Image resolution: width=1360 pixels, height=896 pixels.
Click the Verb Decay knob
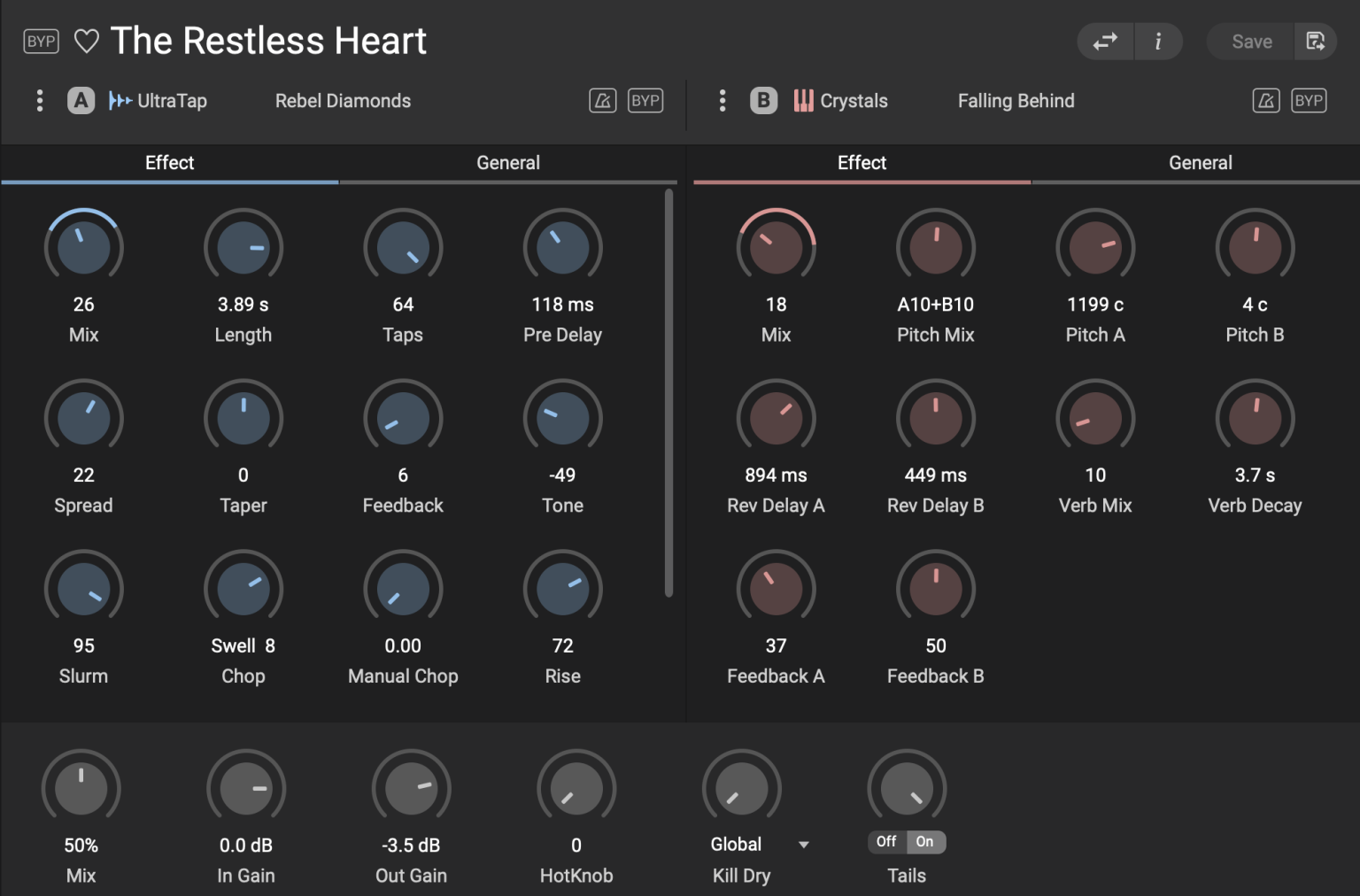click(x=1255, y=419)
